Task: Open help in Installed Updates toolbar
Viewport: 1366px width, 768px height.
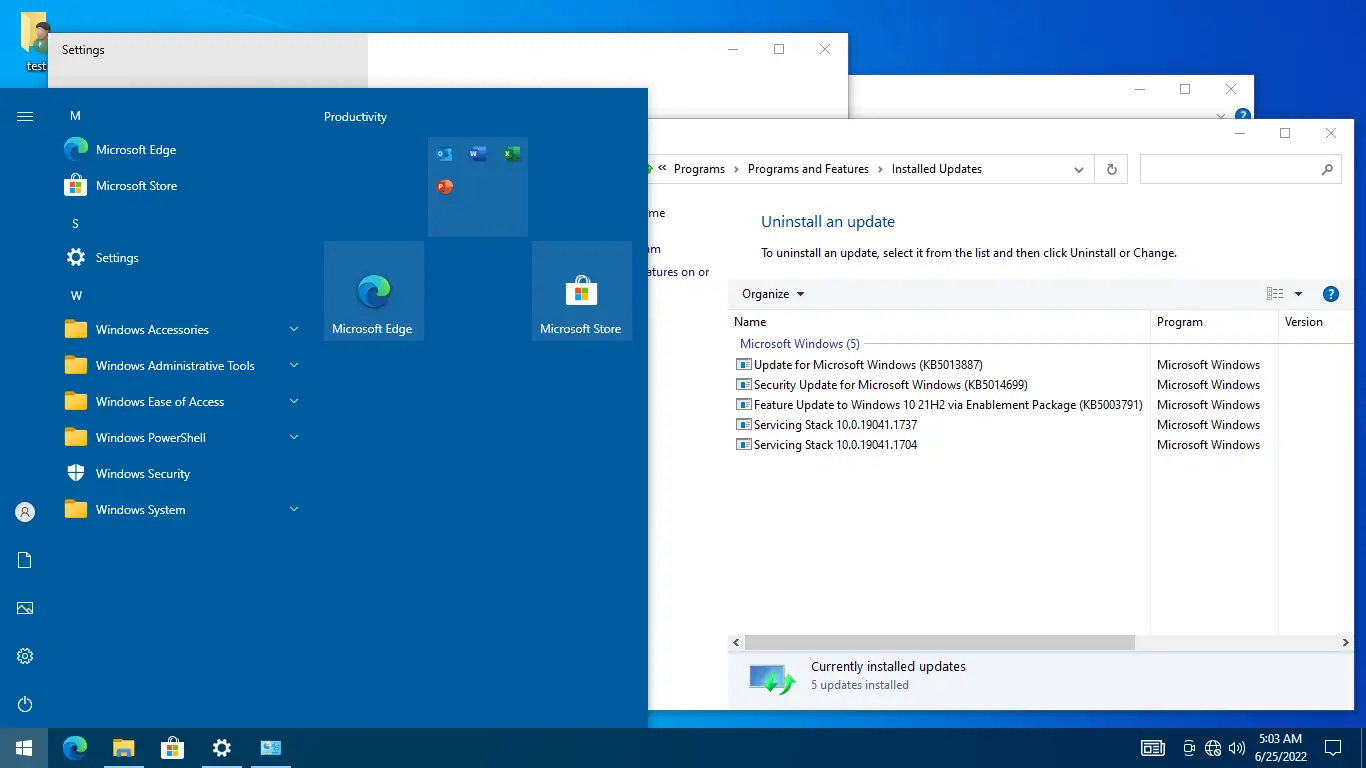Action: tap(1331, 294)
